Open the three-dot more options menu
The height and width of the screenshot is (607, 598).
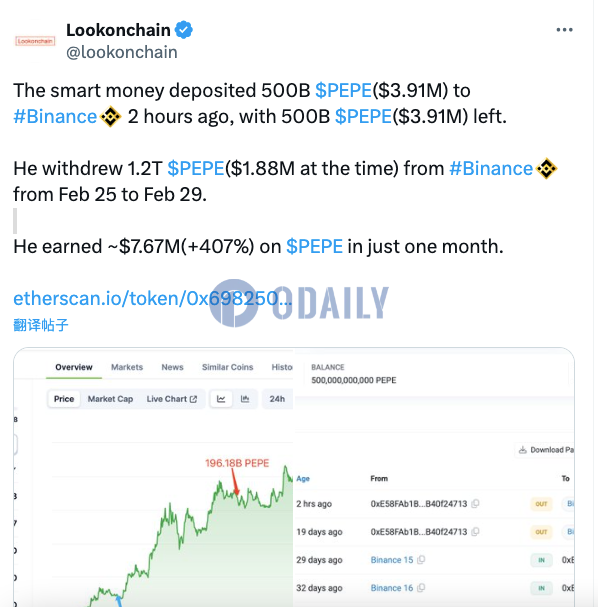coord(564,30)
